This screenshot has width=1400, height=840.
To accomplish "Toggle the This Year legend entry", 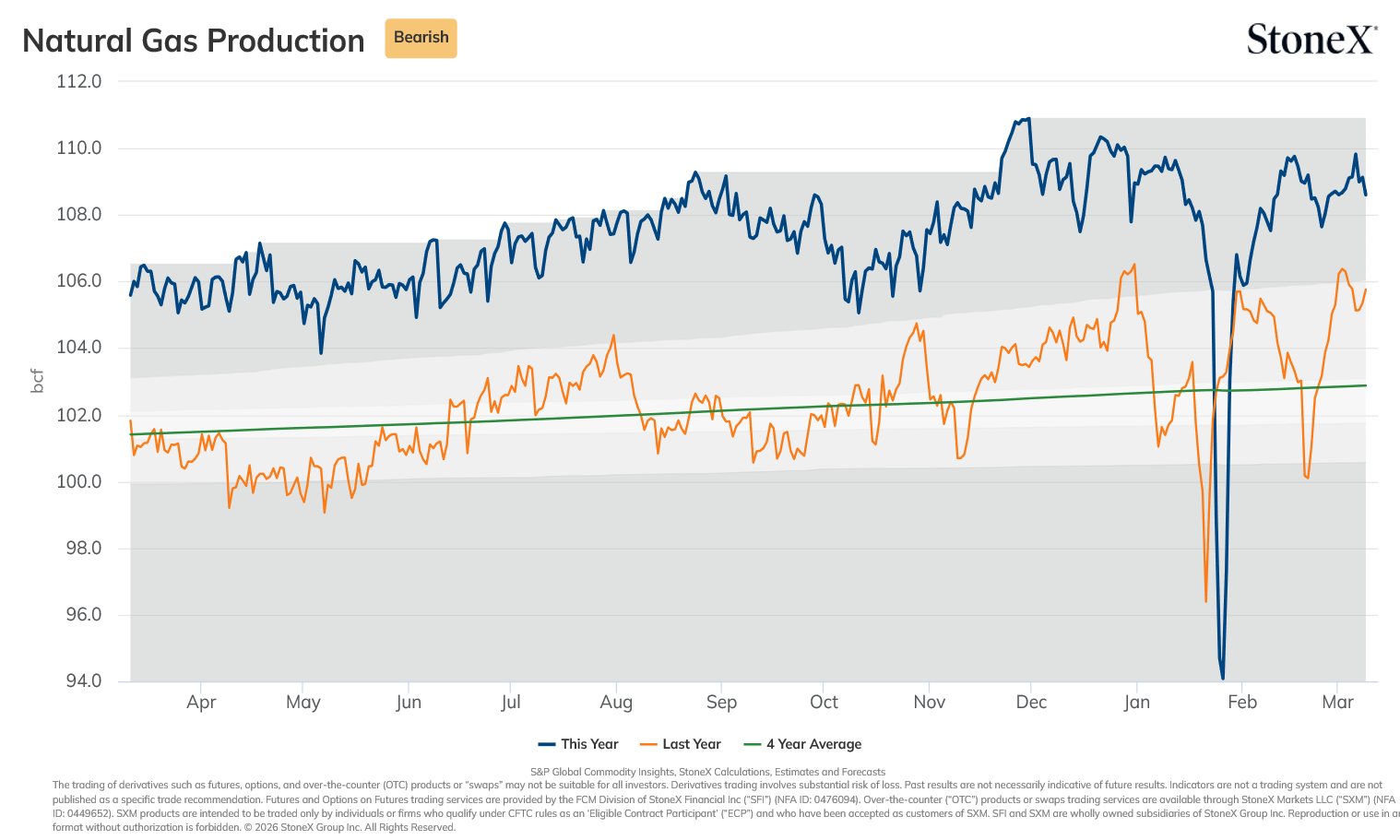I will [578, 744].
